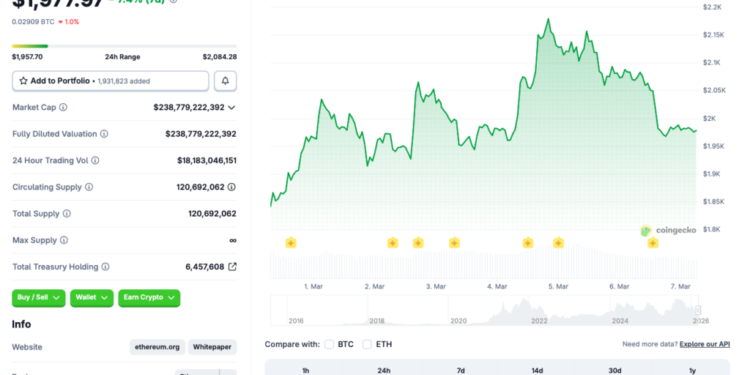Click the star in Add to Portfolio
Screen dimensions: 750x375
click(x=23, y=81)
